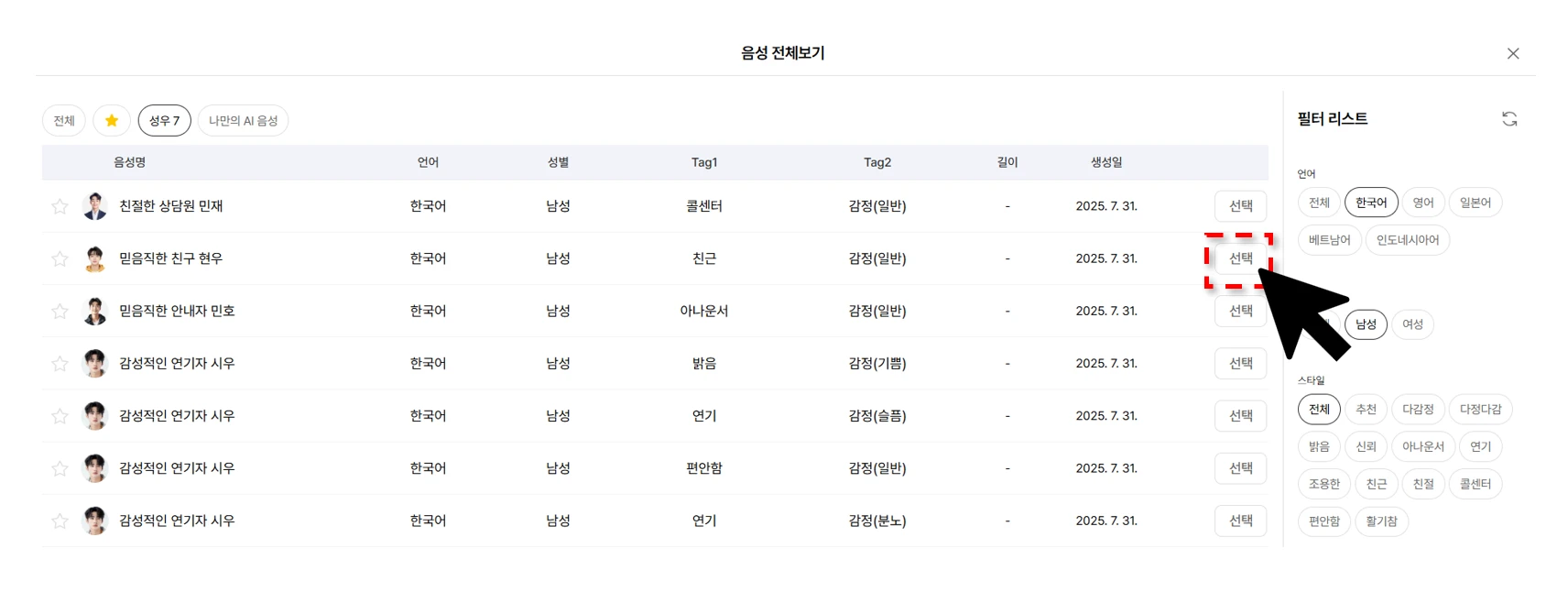Toggle the 아나운서 style filter chip

pos(1422,447)
